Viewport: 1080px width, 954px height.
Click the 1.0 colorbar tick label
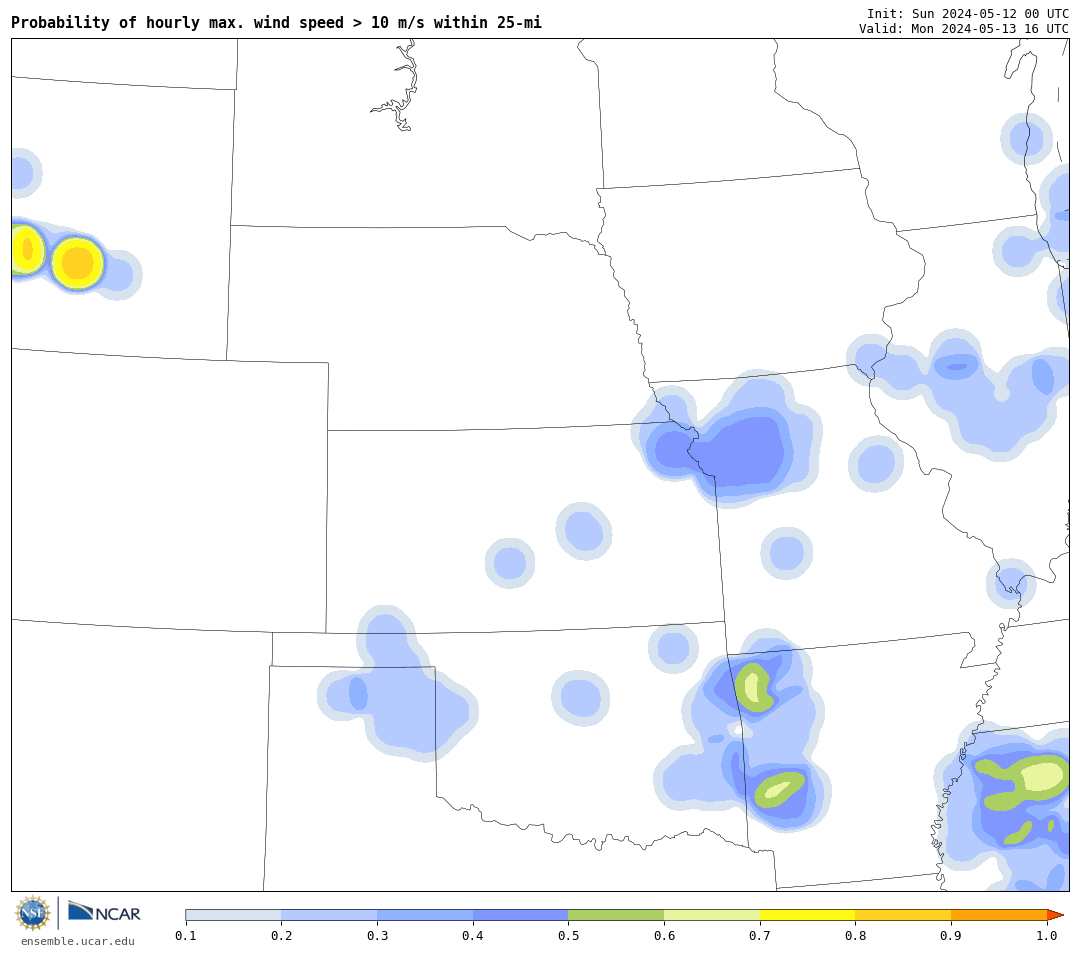pos(1047,935)
